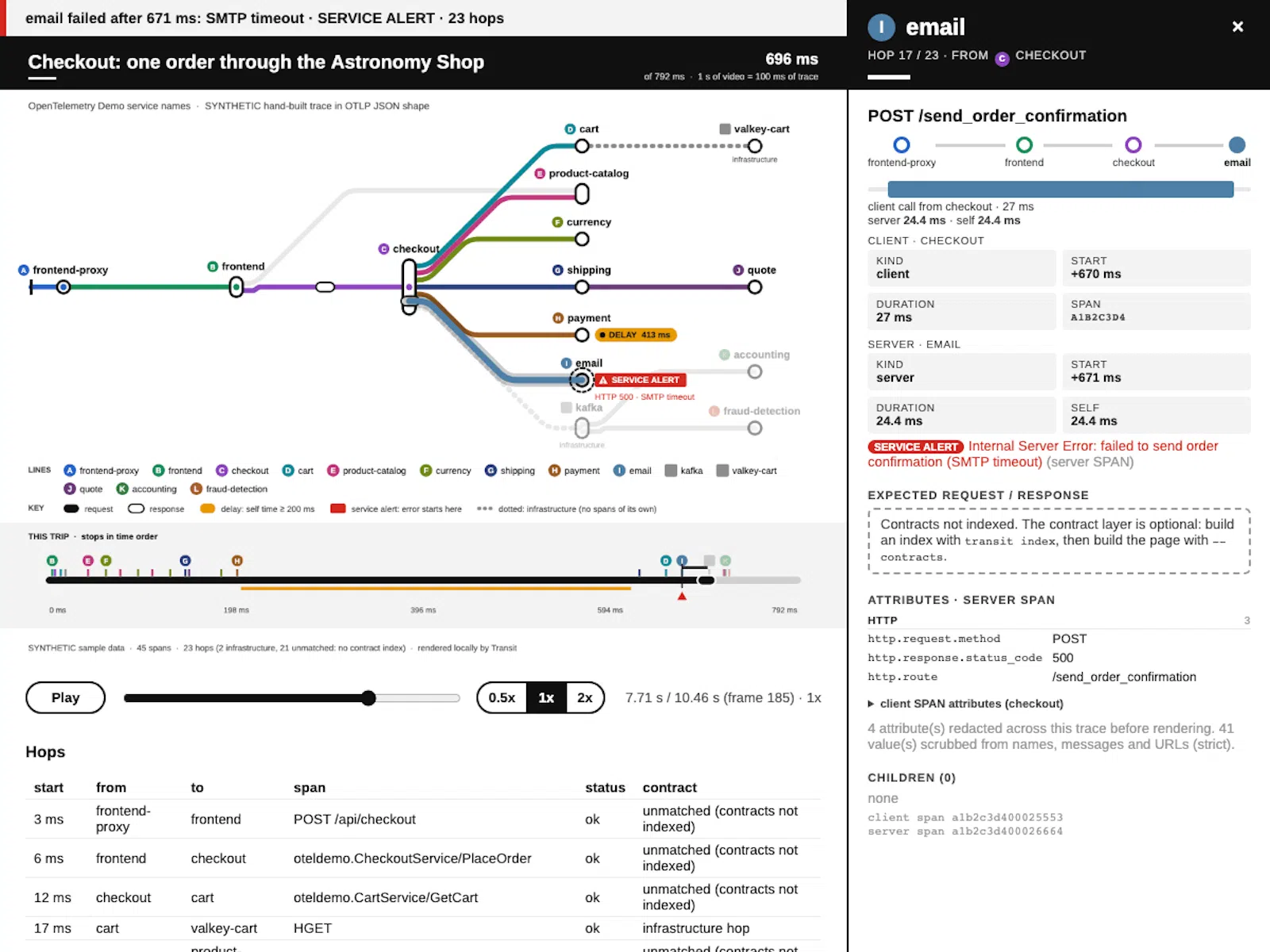Image resolution: width=1270 pixels, height=952 pixels.
Task: Select the fraud-detection station node
Action: pyautogui.click(x=755, y=428)
